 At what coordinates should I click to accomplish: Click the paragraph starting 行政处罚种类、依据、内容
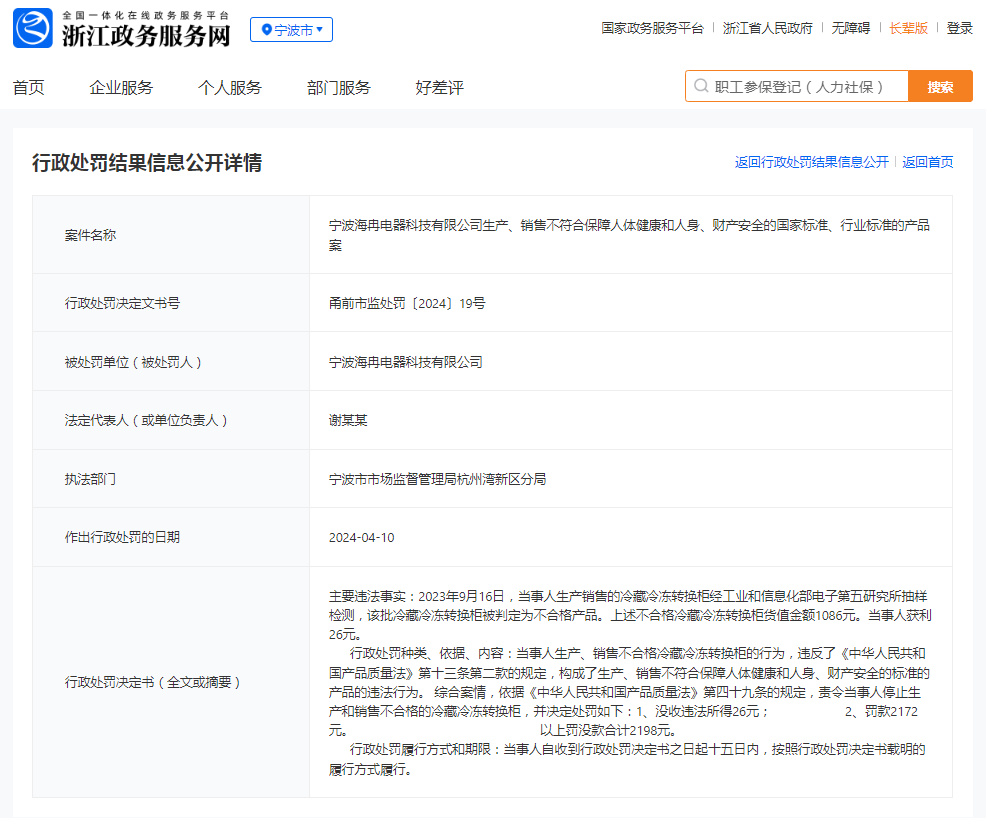[629, 692]
